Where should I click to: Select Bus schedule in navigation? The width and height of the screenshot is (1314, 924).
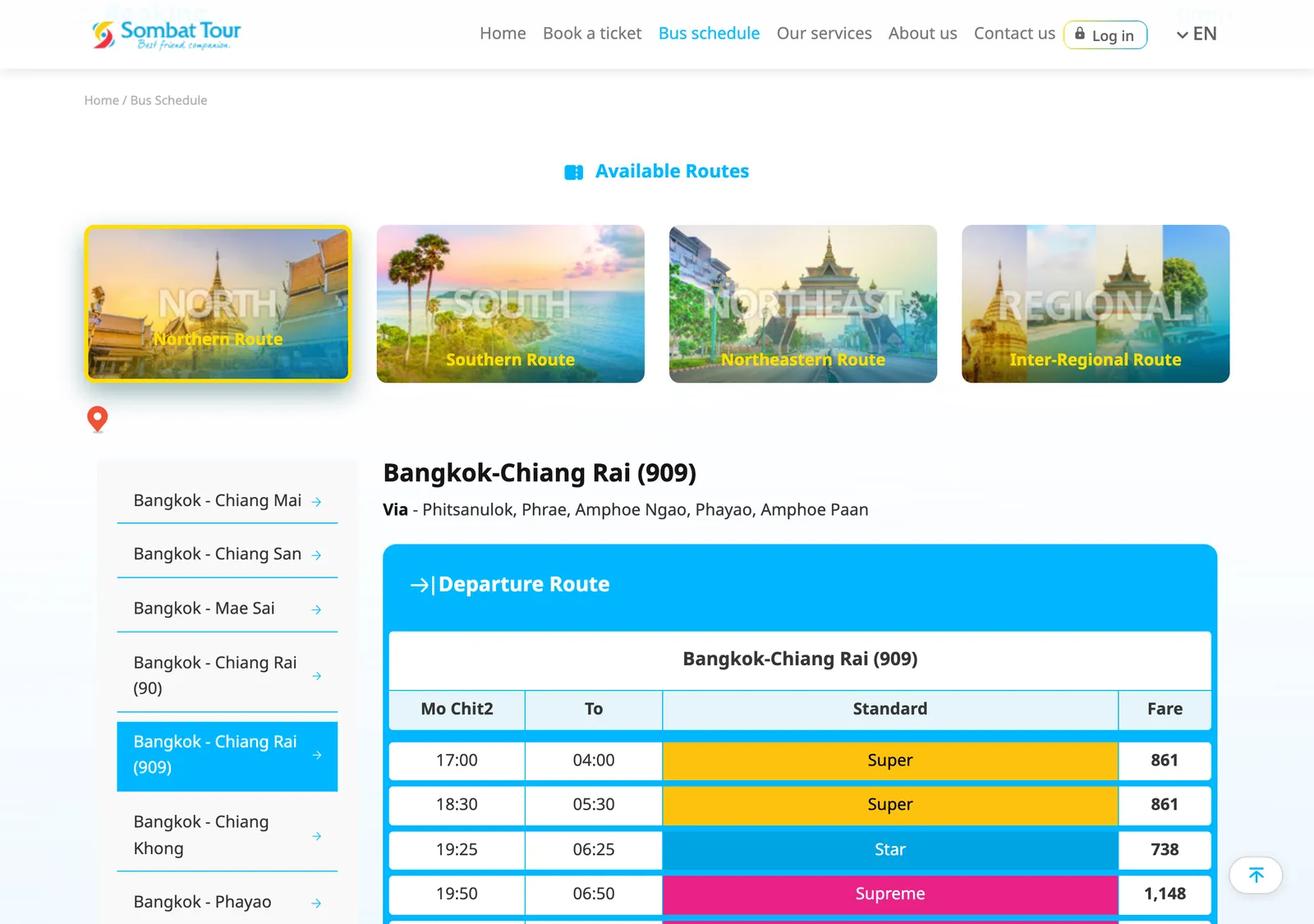pyautogui.click(x=709, y=34)
